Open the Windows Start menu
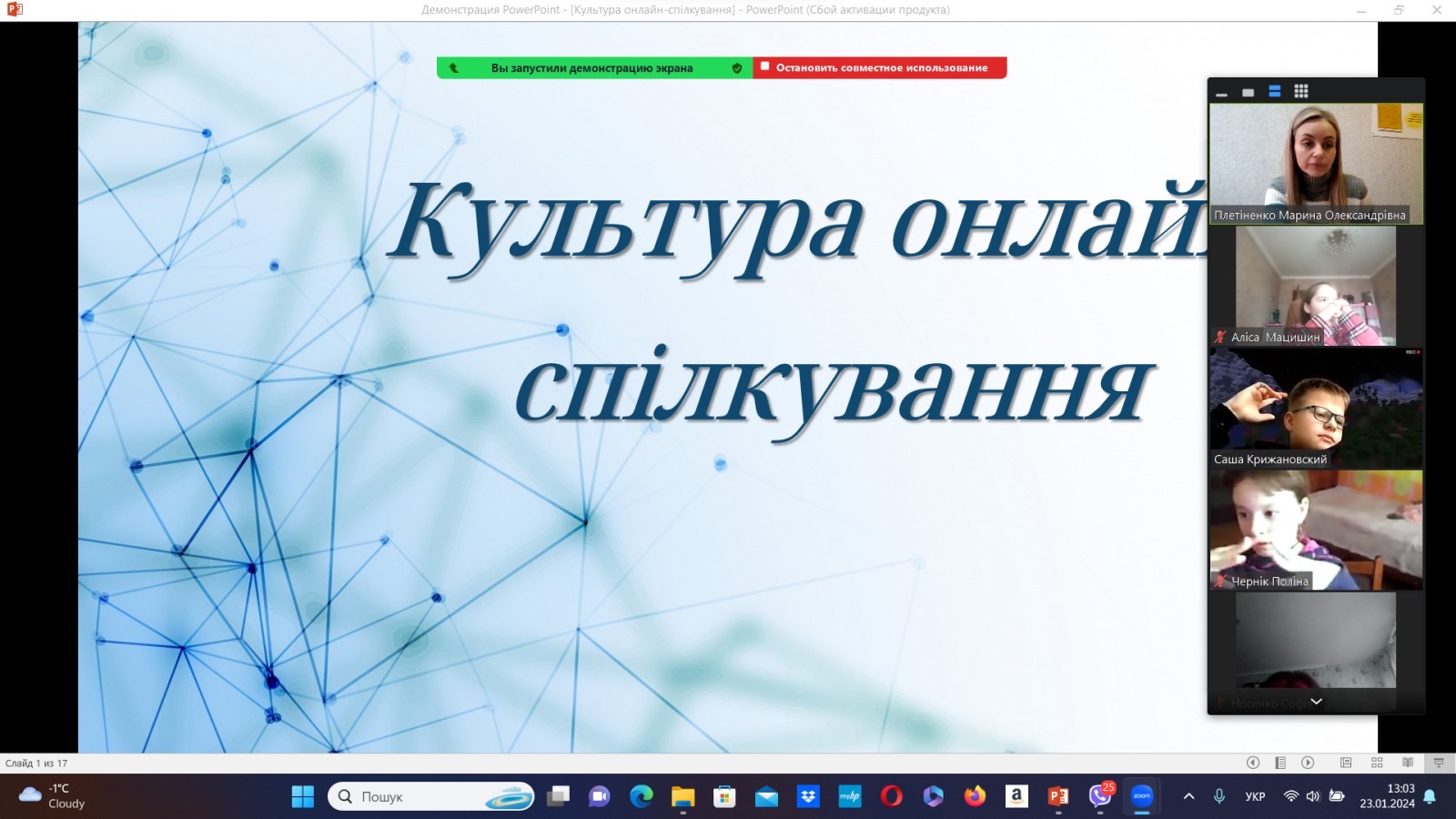Viewport: 1456px width, 819px height. (x=303, y=796)
